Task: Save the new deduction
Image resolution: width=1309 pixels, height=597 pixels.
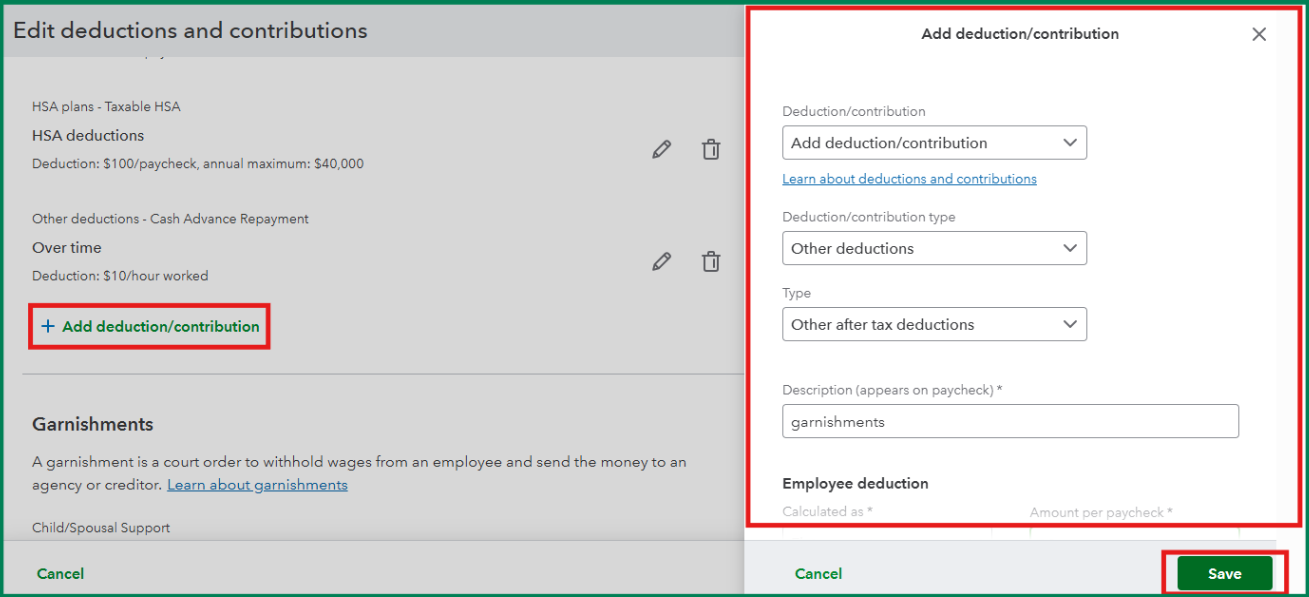Action: [1224, 573]
